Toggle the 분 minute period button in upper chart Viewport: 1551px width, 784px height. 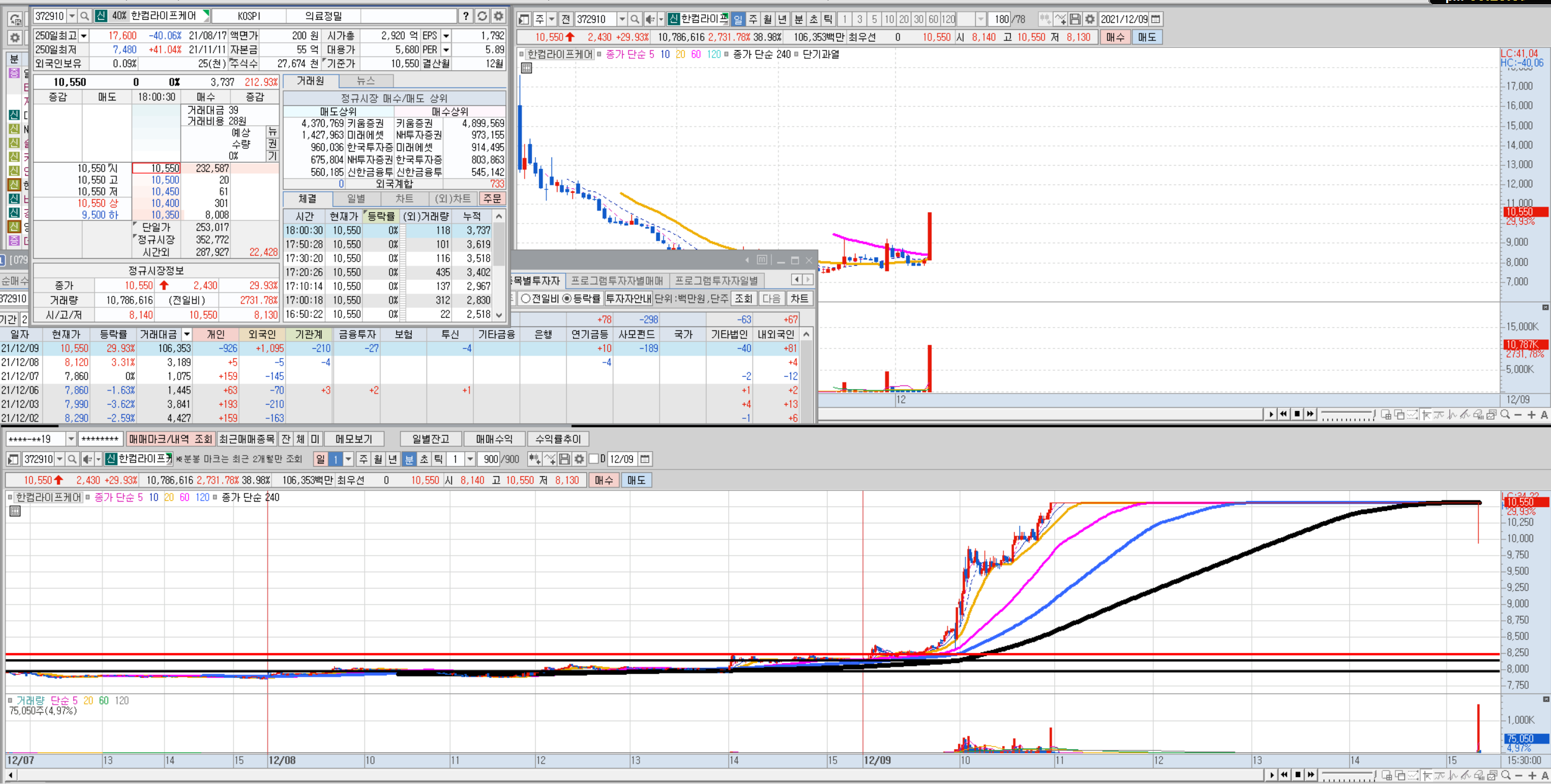(x=798, y=19)
